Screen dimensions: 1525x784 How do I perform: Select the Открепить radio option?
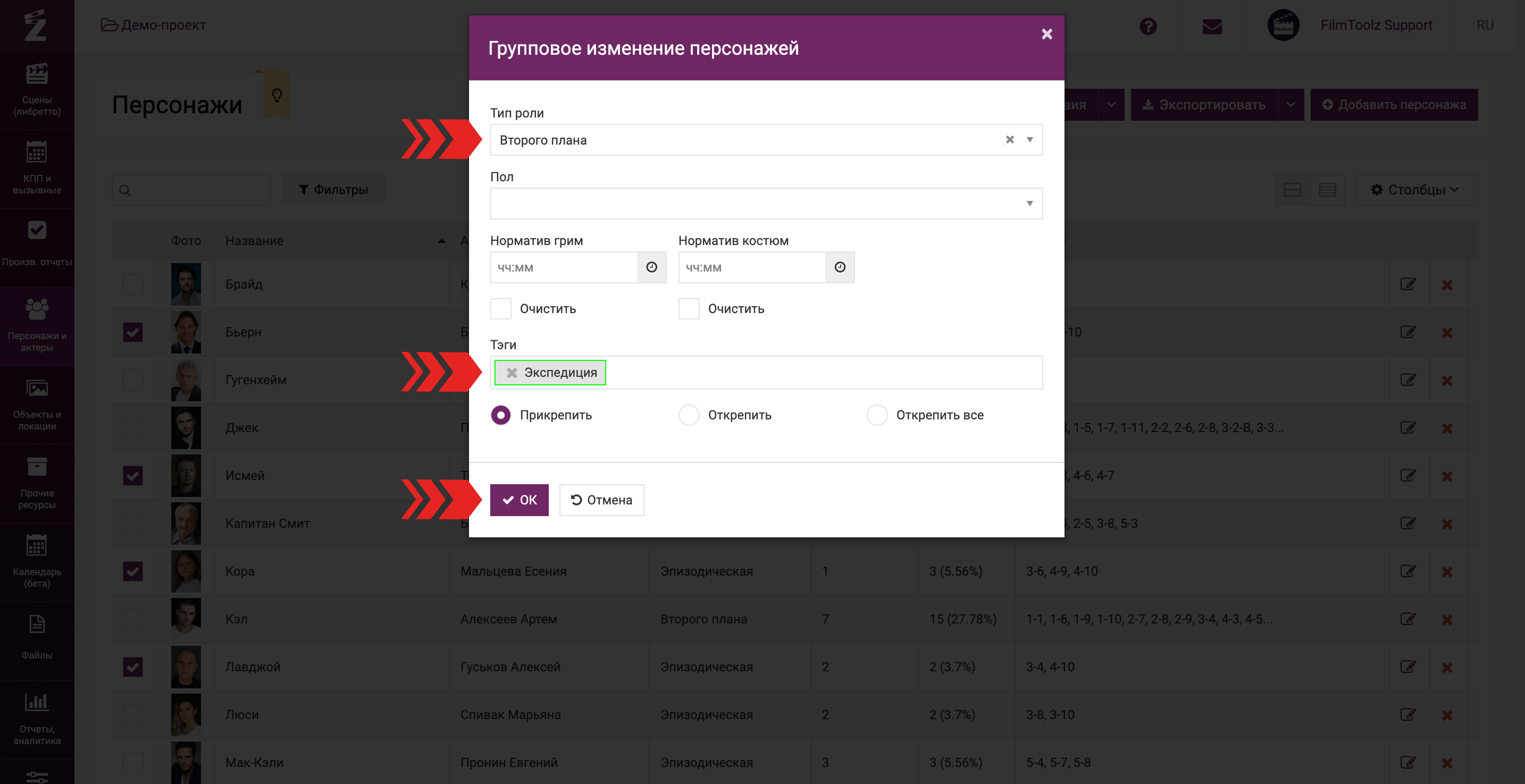pyautogui.click(x=689, y=415)
